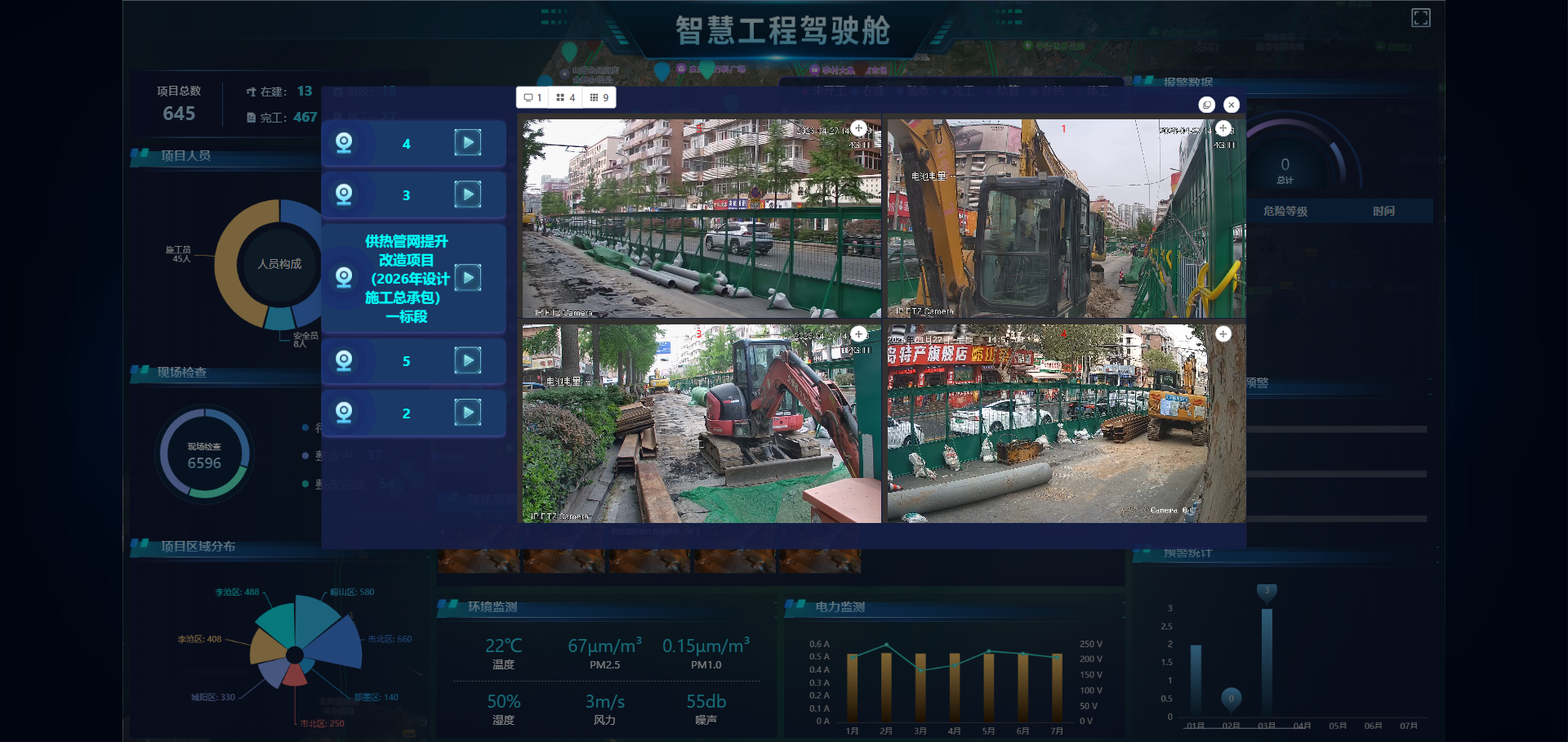Click the play button beside camera 5
The height and width of the screenshot is (742, 1568).
467,360
